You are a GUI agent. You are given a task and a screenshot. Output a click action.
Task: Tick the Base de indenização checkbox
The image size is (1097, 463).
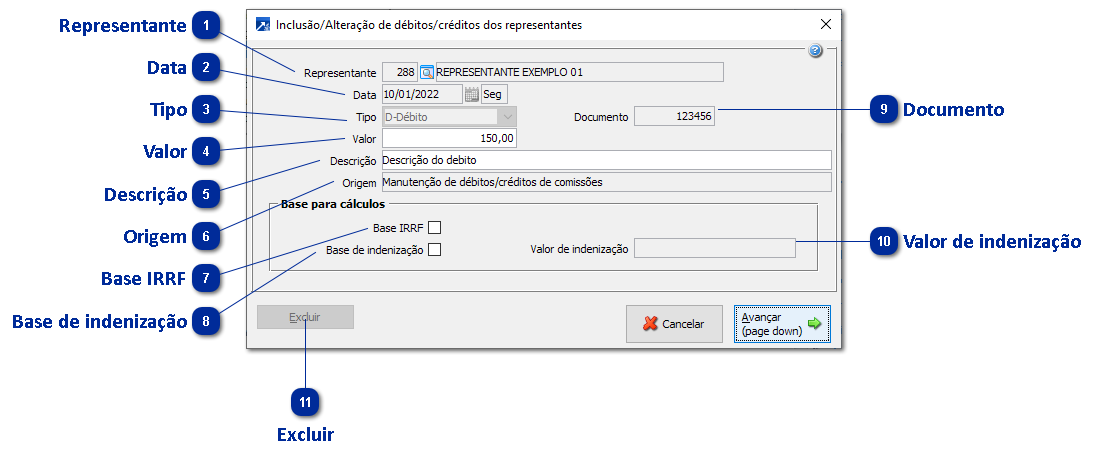pos(434,250)
